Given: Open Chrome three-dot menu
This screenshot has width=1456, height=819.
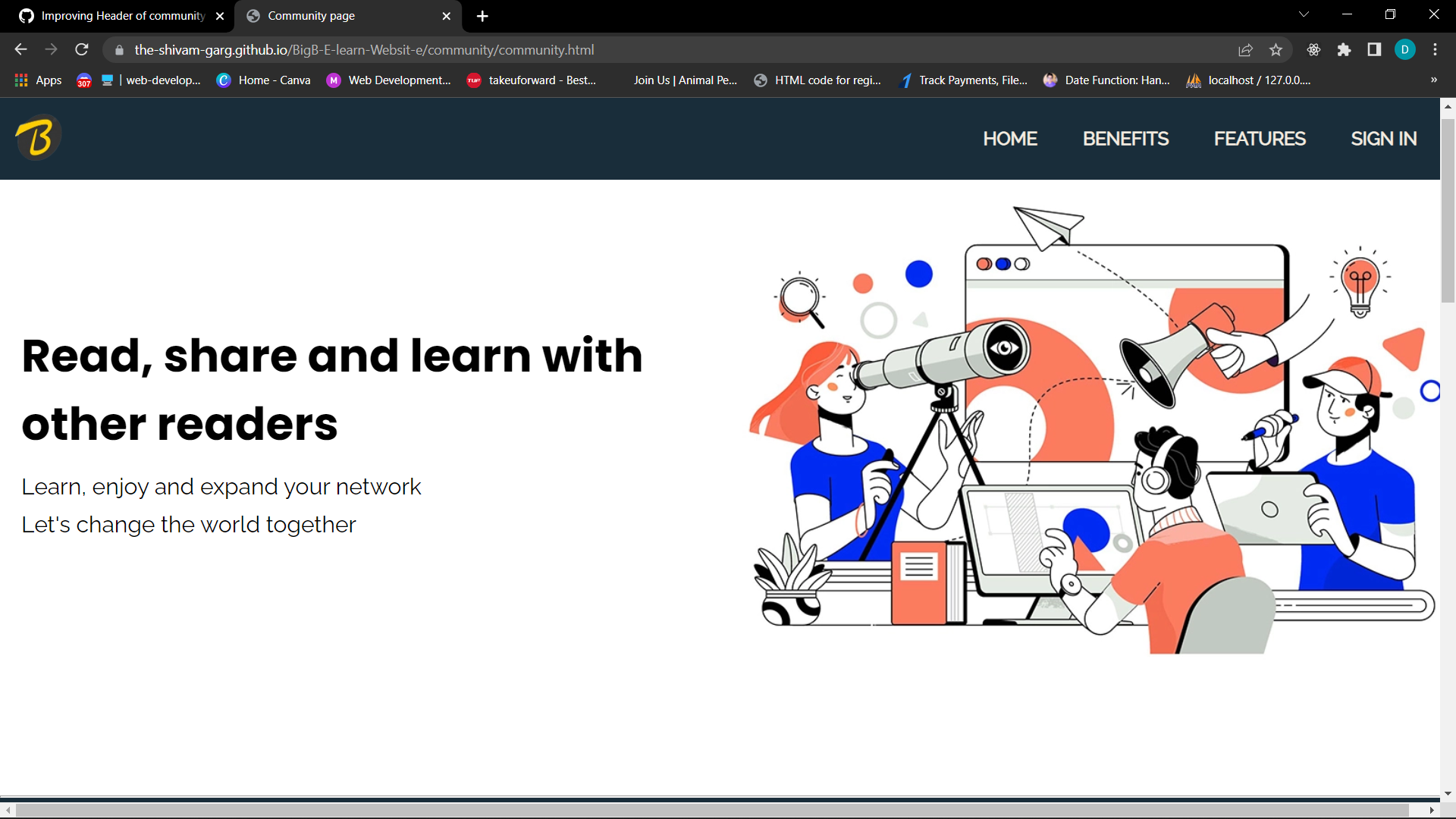Looking at the screenshot, I should pyautogui.click(x=1435, y=50).
